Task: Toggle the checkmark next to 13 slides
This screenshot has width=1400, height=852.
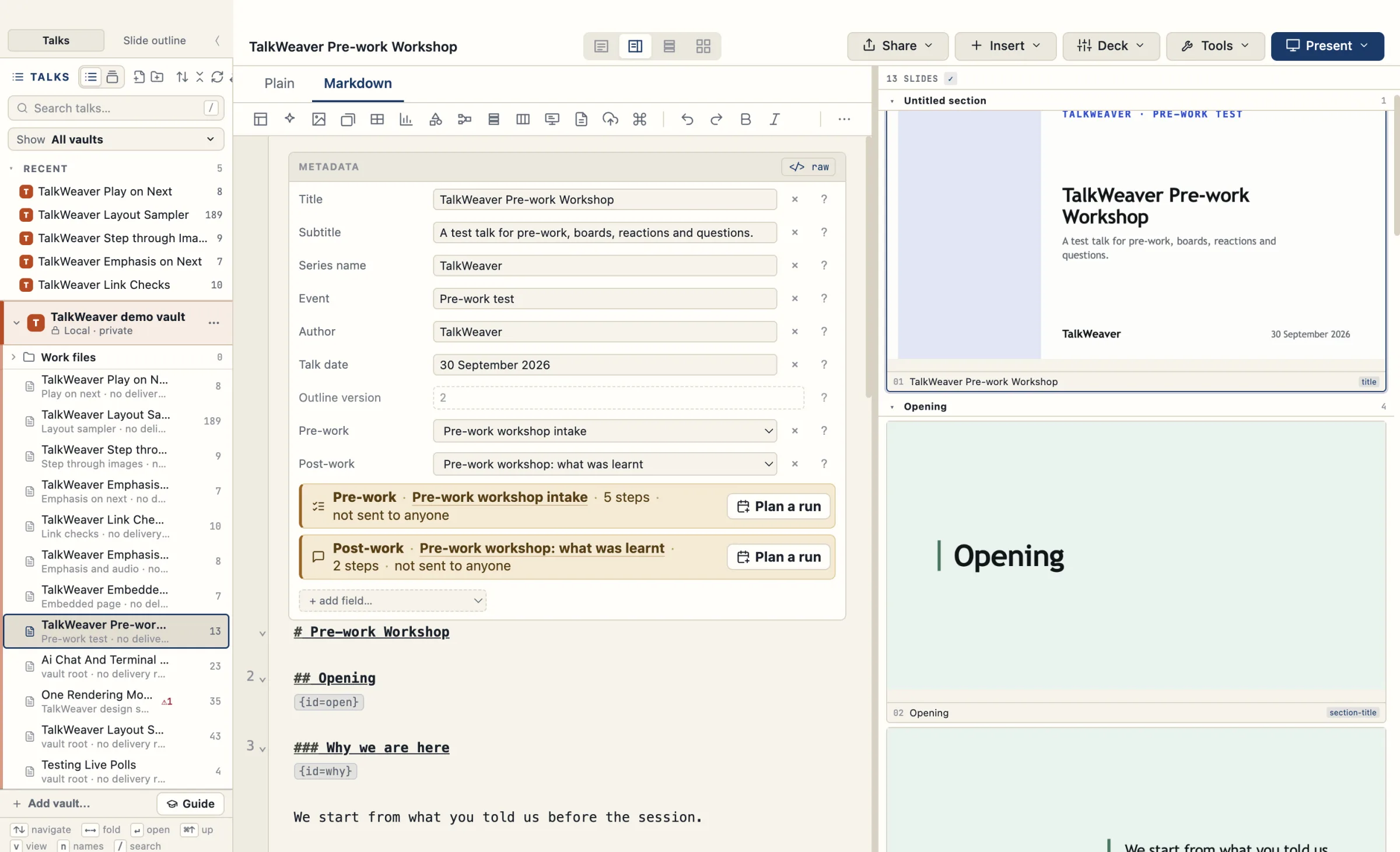Action: click(951, 78)
